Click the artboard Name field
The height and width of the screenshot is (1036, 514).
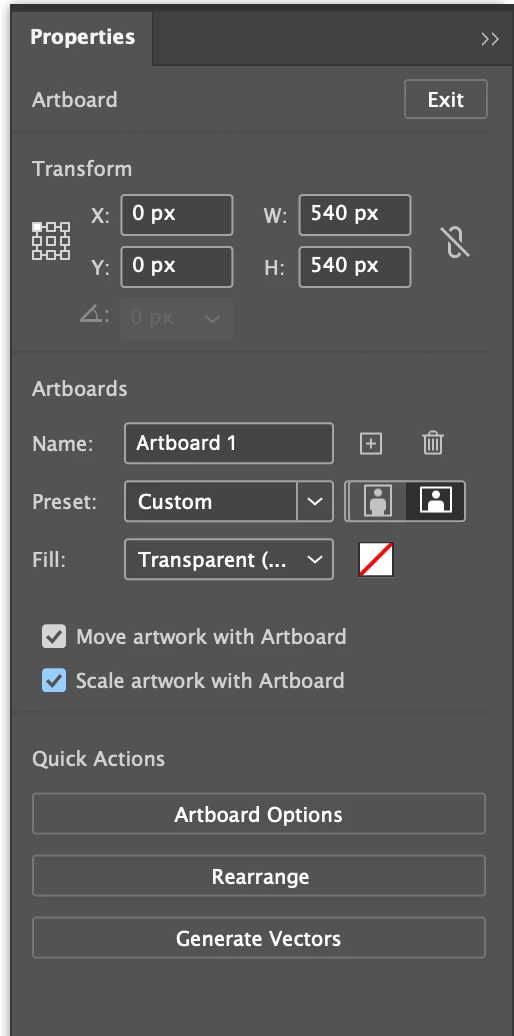coord(229,443)
